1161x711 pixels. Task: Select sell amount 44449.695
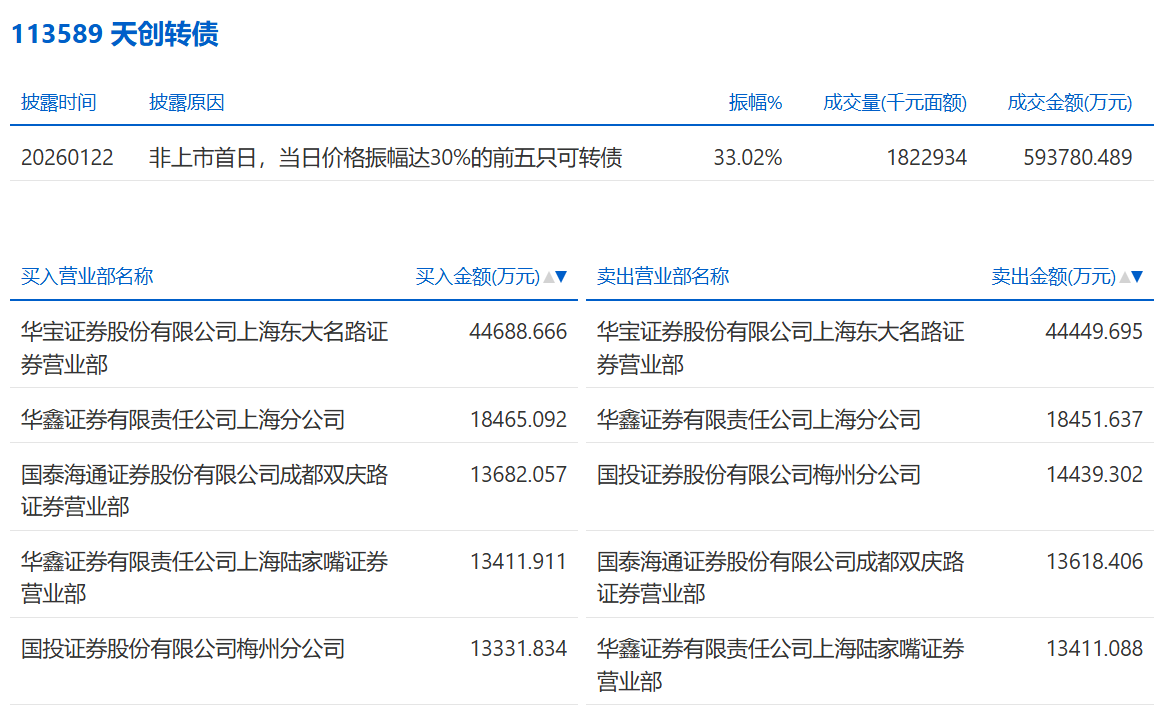point(1094,332)
